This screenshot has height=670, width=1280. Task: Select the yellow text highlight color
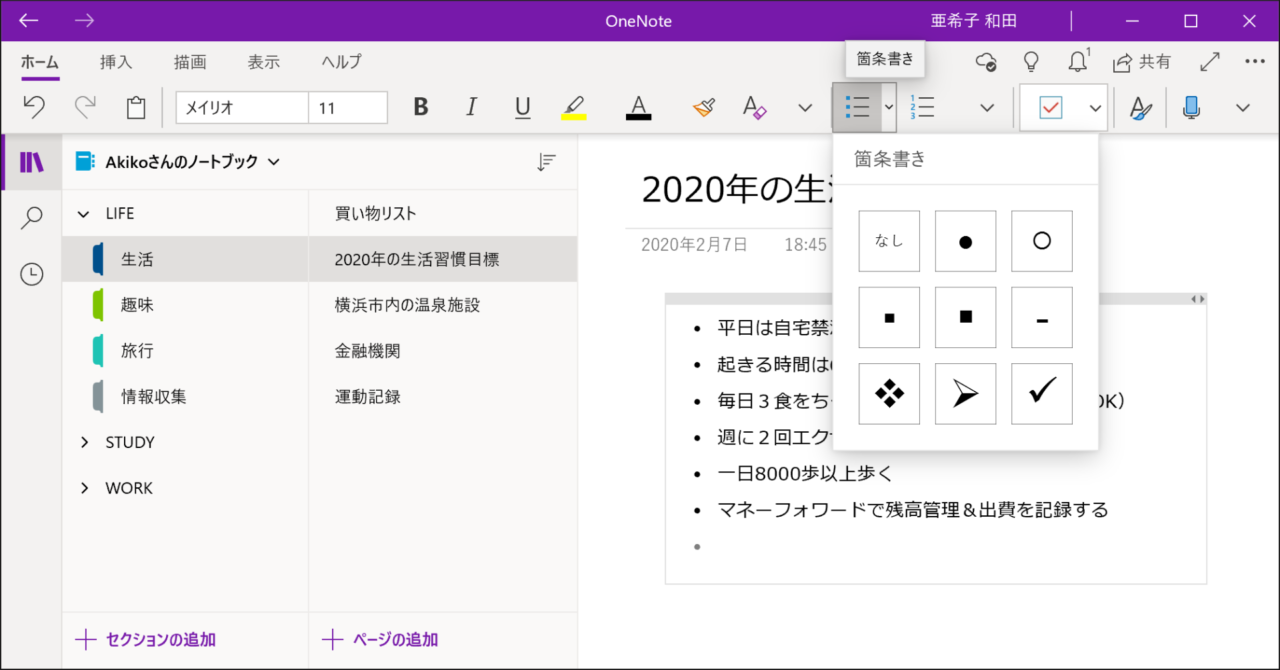(573, 108)
